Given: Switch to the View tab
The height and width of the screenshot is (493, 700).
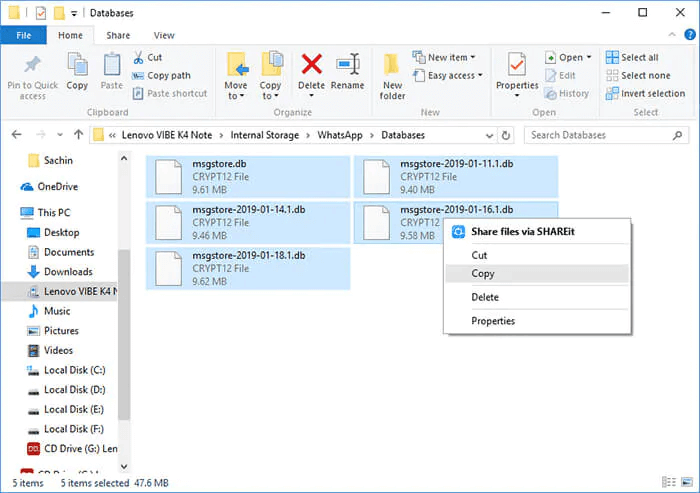Looking at the screenshot, I should [164, 35].
